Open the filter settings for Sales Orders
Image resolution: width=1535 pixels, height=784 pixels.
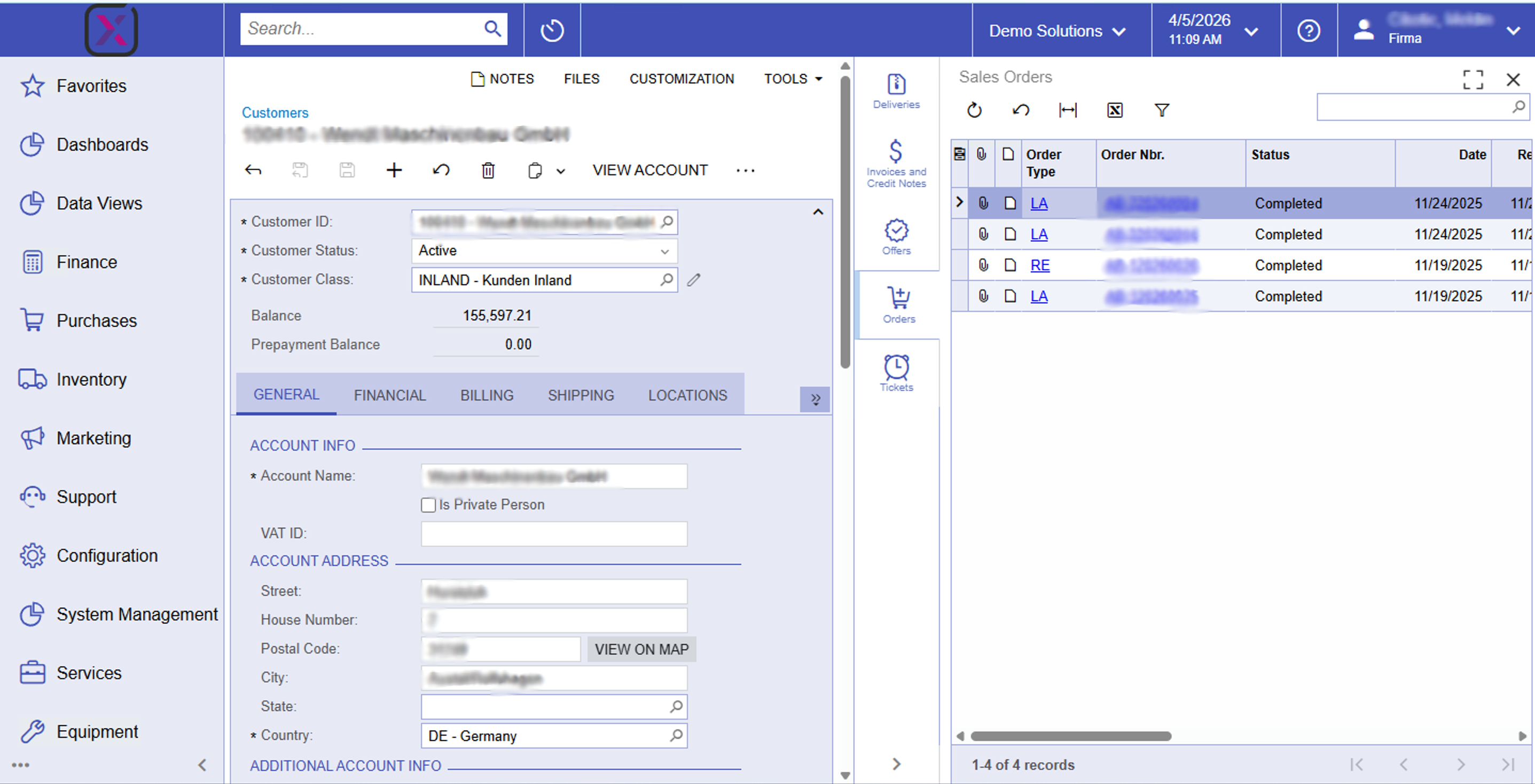click(1161, 109)
